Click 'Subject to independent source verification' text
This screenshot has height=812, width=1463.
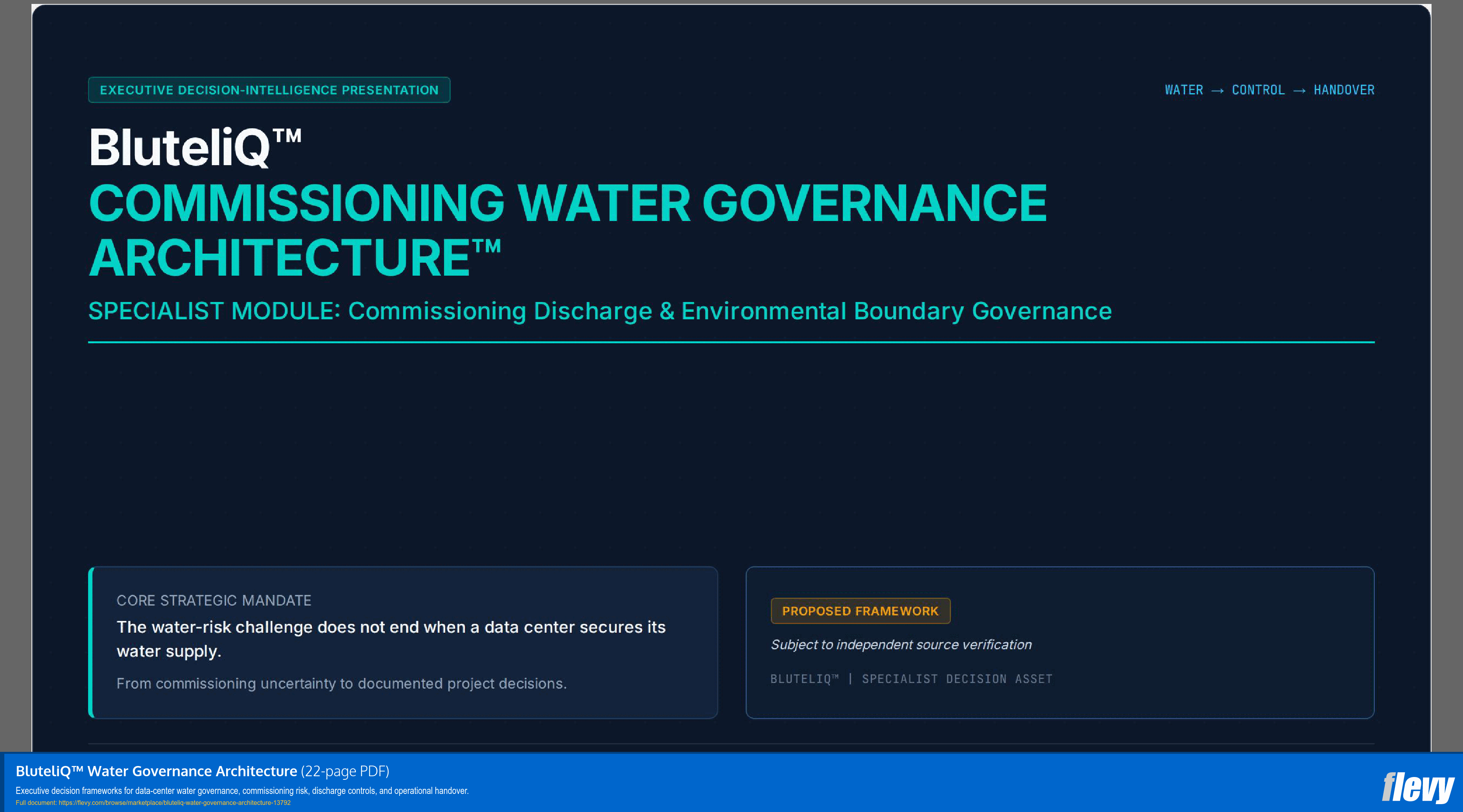901,644
